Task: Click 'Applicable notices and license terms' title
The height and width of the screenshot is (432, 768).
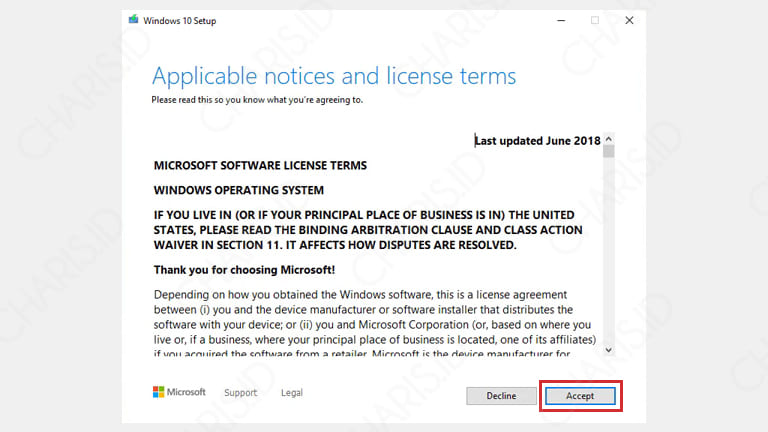Action: point(334,76)
